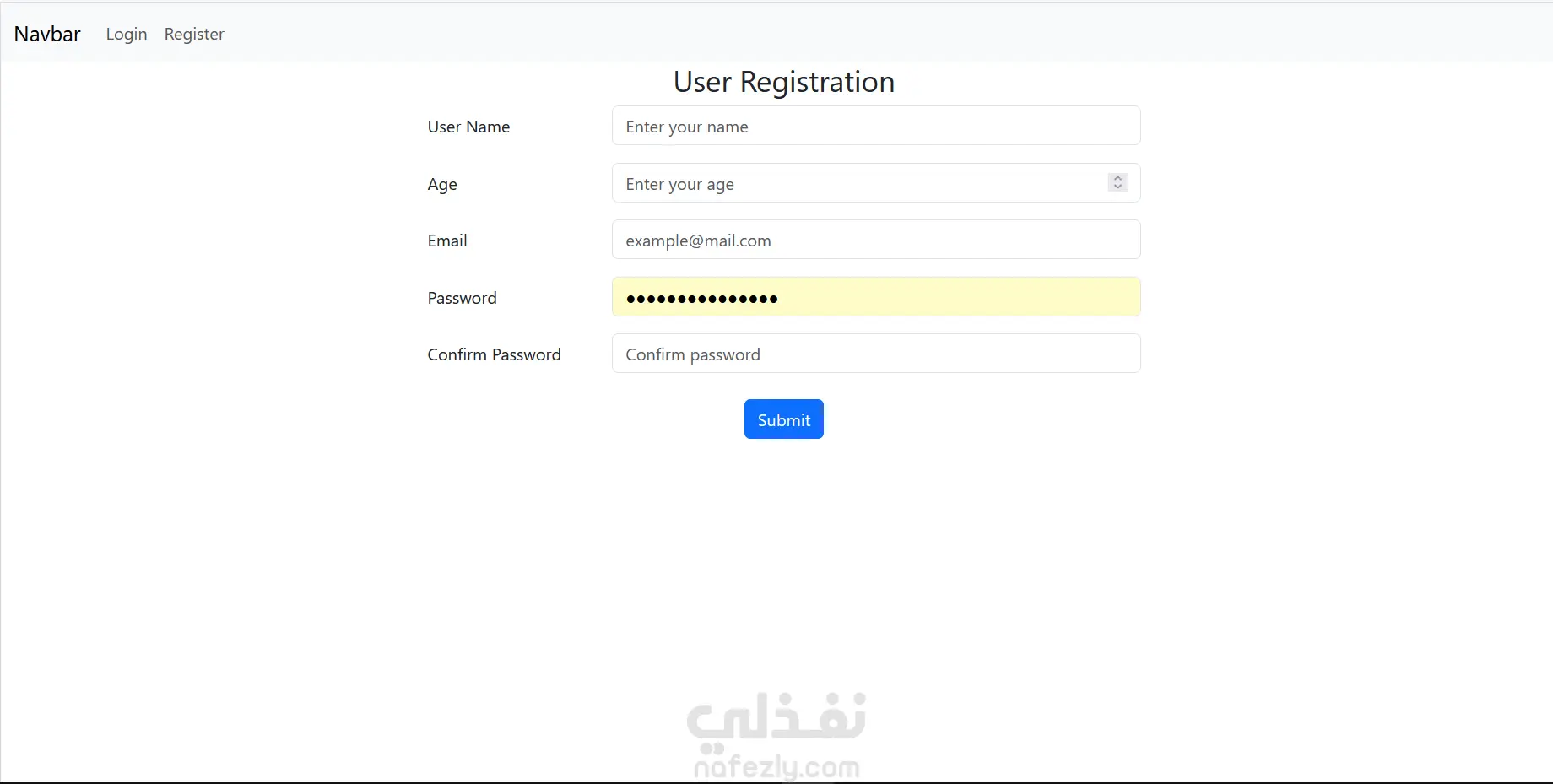
Task: Click the 'nafezly.com' watermark text
Action: click(776, 767)
